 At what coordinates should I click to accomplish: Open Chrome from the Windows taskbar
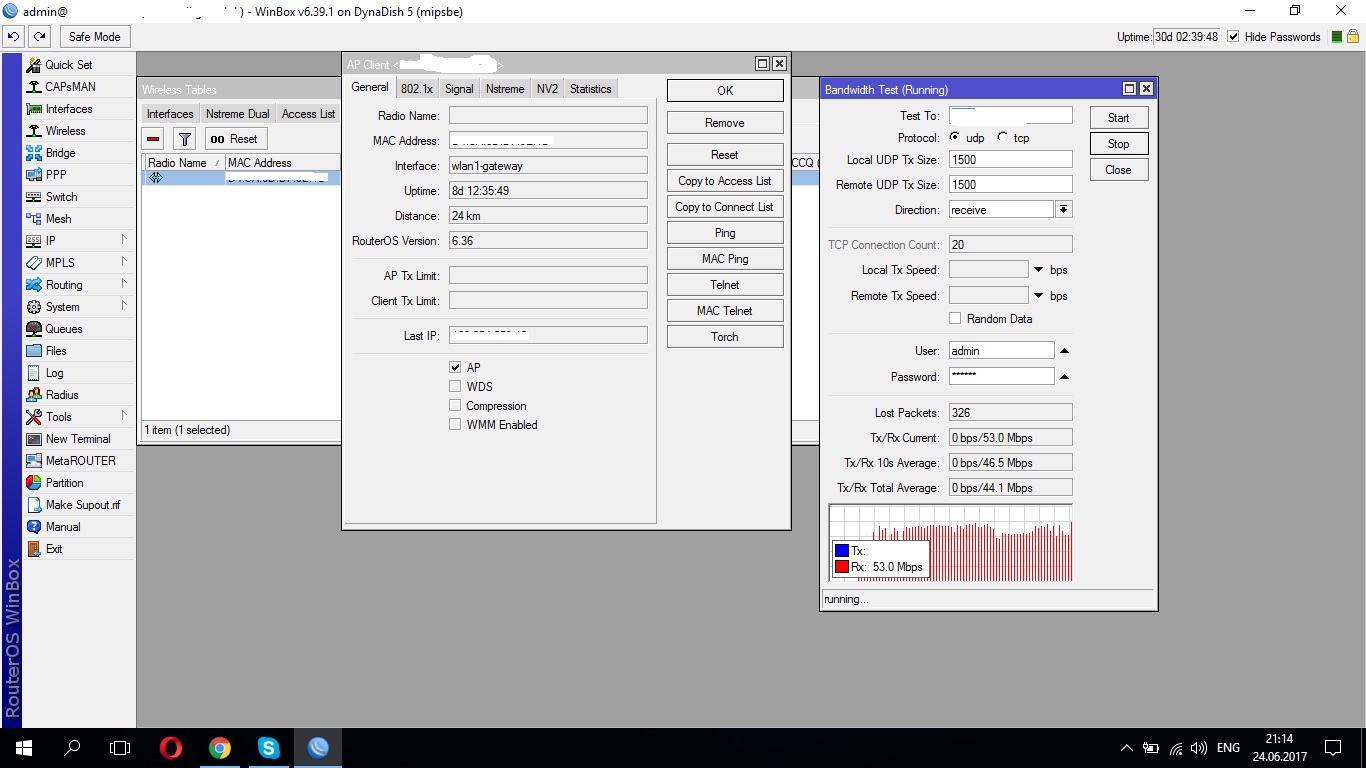pyautogui.click(x=220, y=748)
